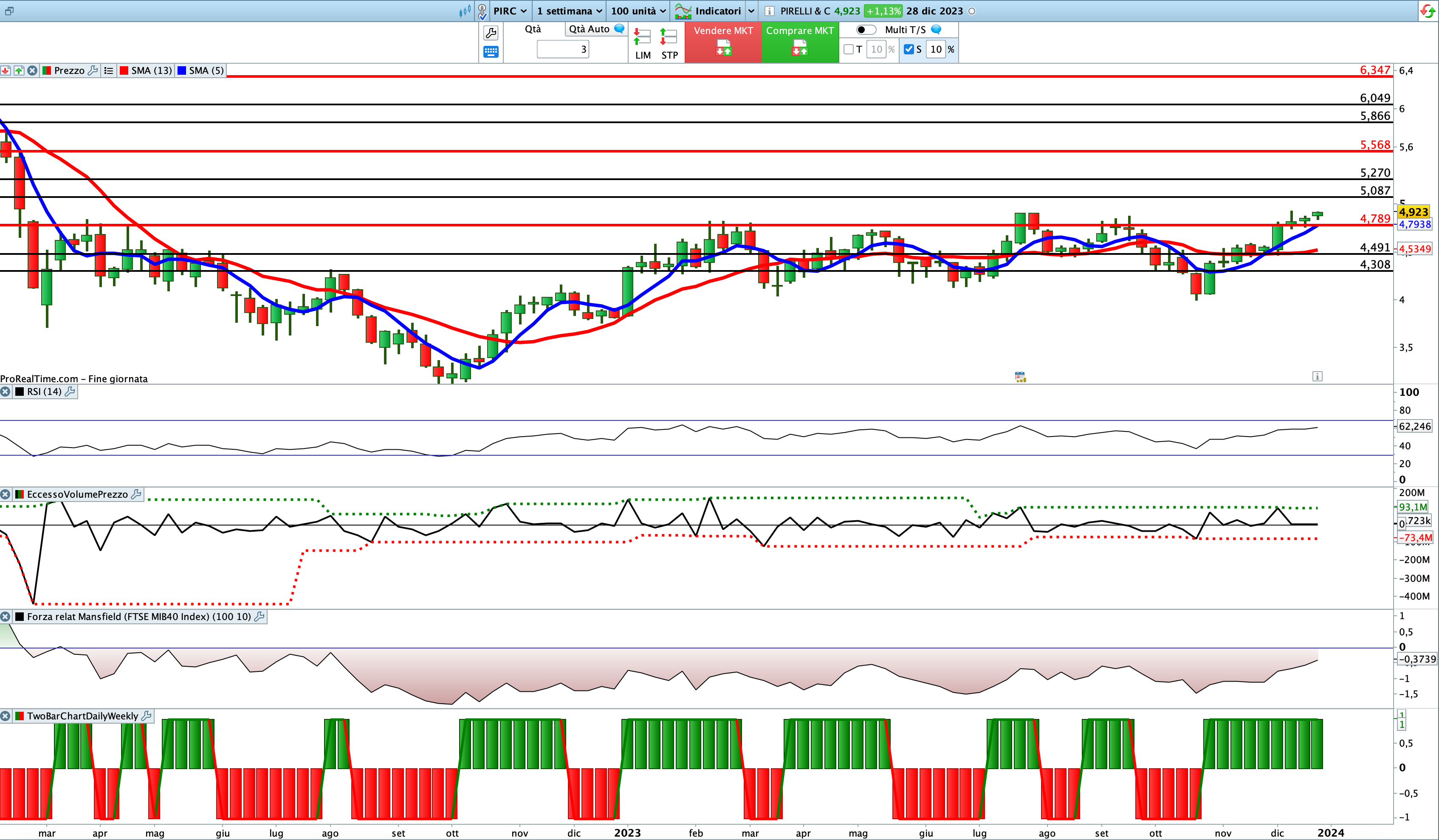Click the 2024 year marker on time axis

pos(1331,833)
